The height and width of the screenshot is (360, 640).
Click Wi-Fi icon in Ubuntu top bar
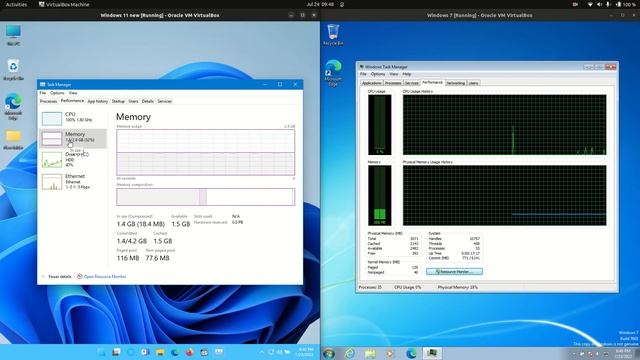pos(590,4)
